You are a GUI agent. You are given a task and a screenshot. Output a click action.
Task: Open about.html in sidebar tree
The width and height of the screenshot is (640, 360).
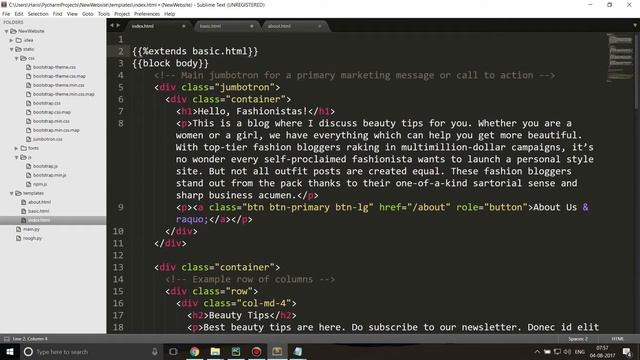39,202
